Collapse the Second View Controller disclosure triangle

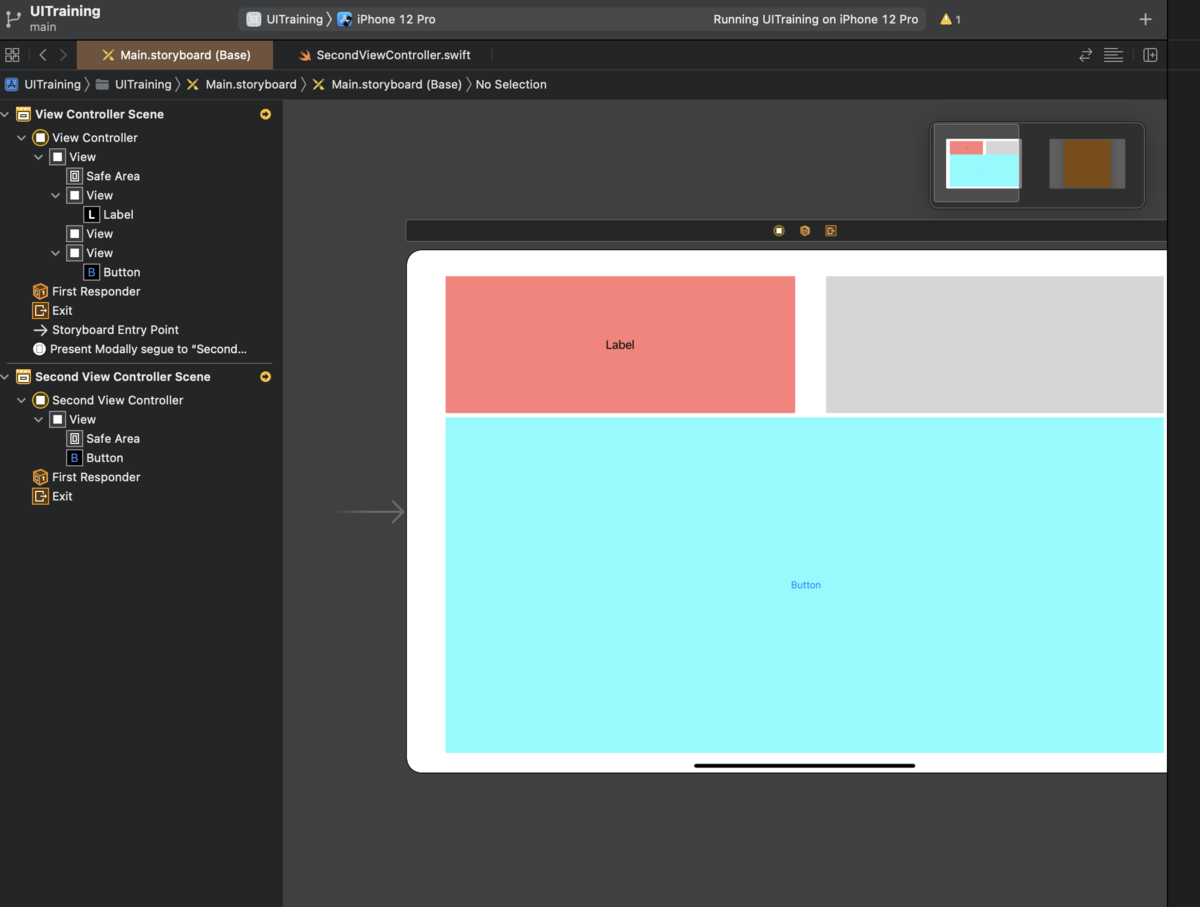pos(22,400)
